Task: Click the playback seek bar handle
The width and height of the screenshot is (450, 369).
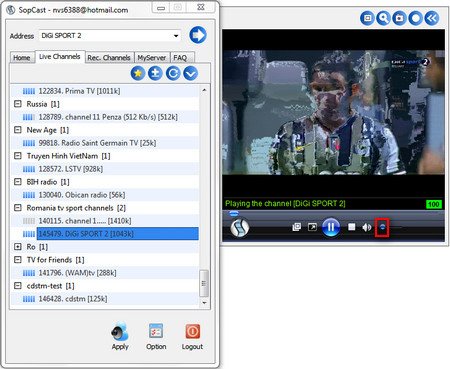Action: point(234,213)
